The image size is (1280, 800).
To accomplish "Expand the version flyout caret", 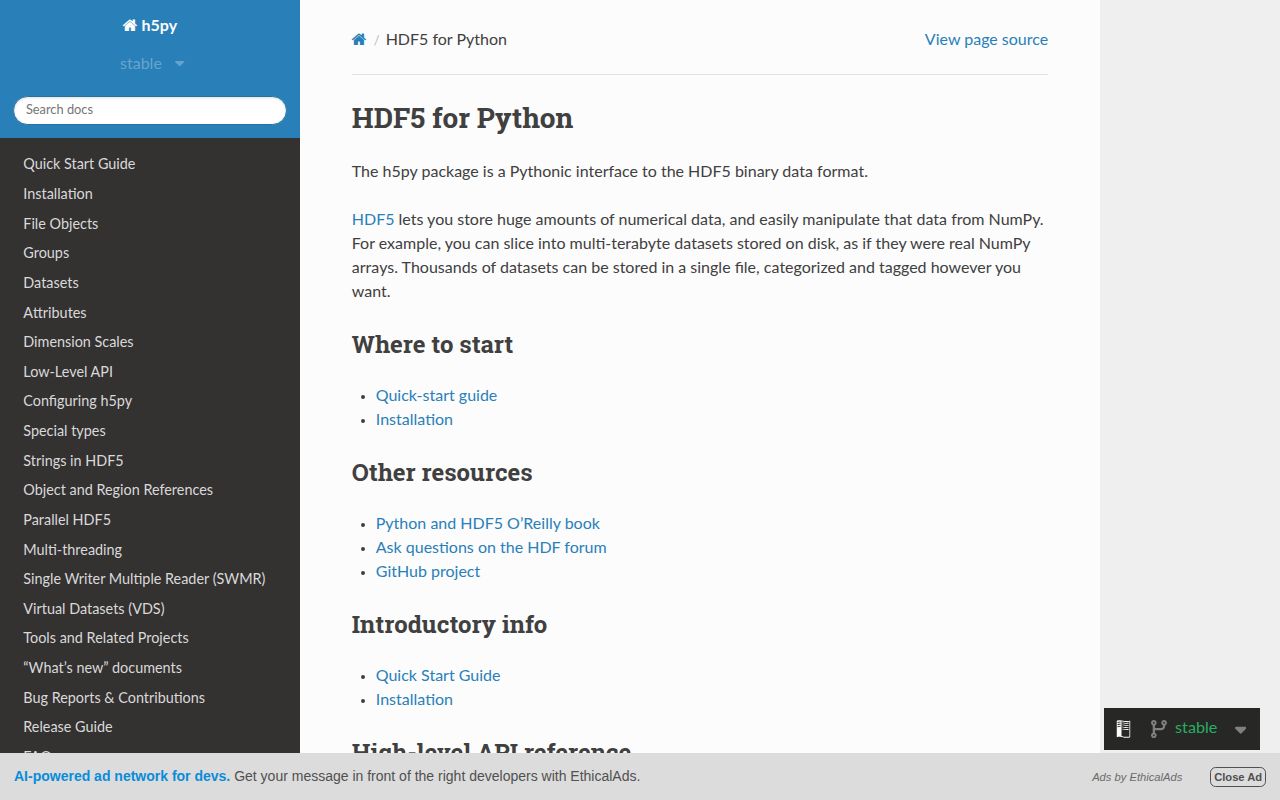I will pos(1240,730).
